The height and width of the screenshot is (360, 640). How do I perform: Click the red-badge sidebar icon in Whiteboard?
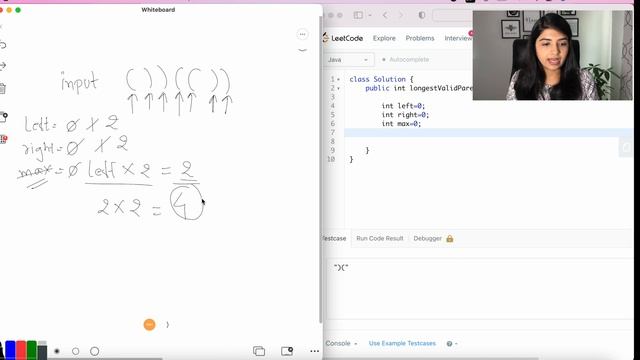3,140
